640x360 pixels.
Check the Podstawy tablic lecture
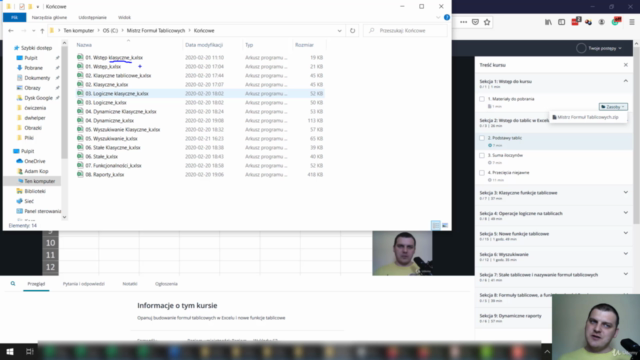(482, 138)
